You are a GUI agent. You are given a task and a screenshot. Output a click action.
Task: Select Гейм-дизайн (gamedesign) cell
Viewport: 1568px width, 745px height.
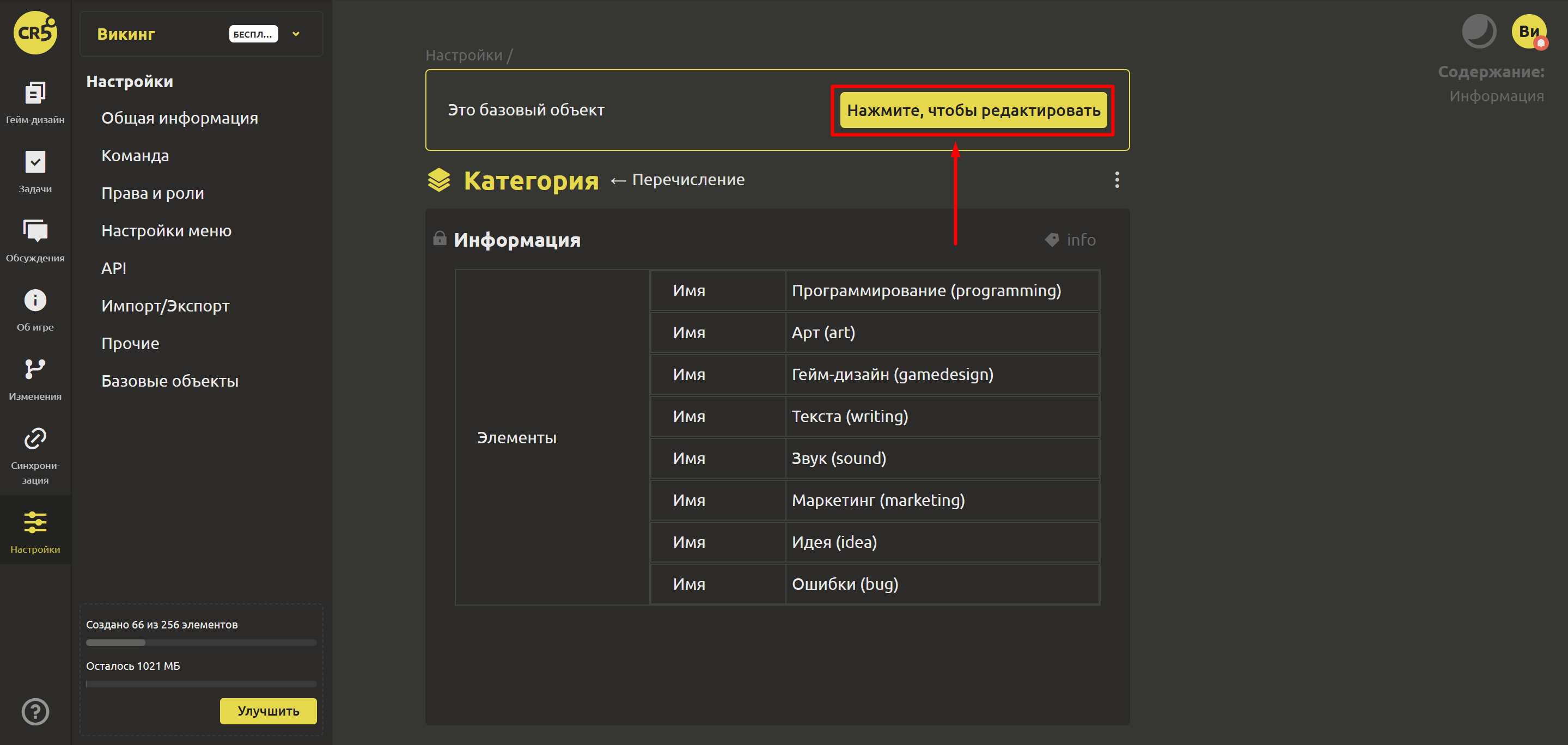[942, 374]
